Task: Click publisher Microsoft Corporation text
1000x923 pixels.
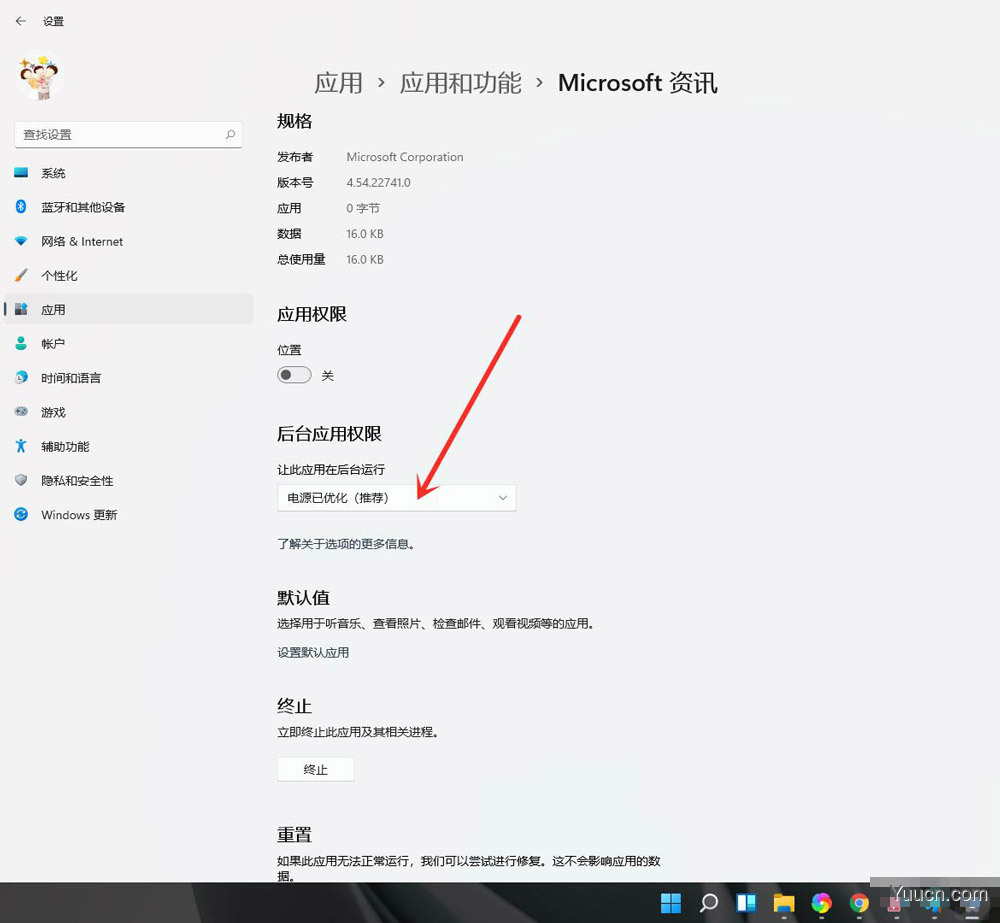Action: (x=404, y=157)
